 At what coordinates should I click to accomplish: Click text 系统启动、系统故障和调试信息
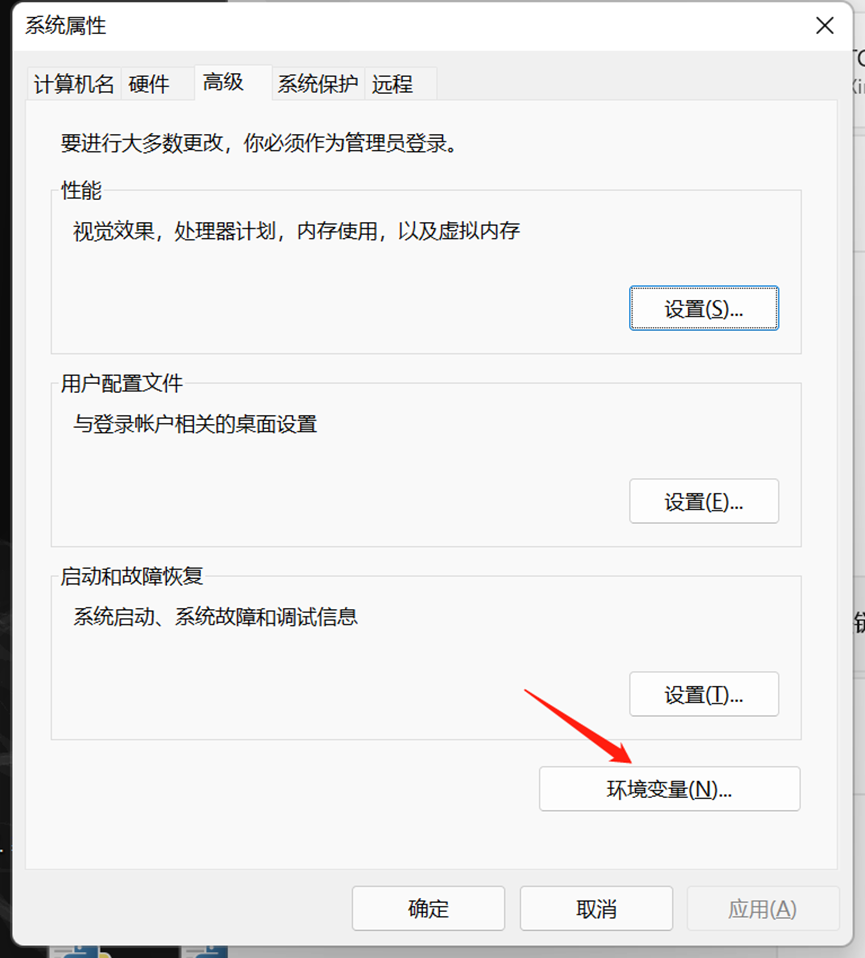pyautogui.click(x=215, y=616)
